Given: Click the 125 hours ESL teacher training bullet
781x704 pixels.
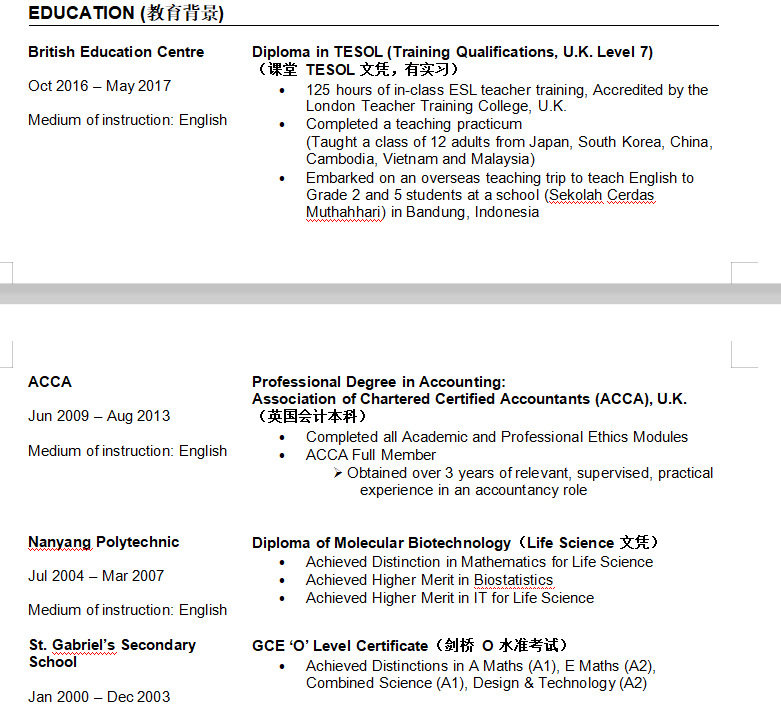Looking at the screenshot, I should tap(506, 90).
